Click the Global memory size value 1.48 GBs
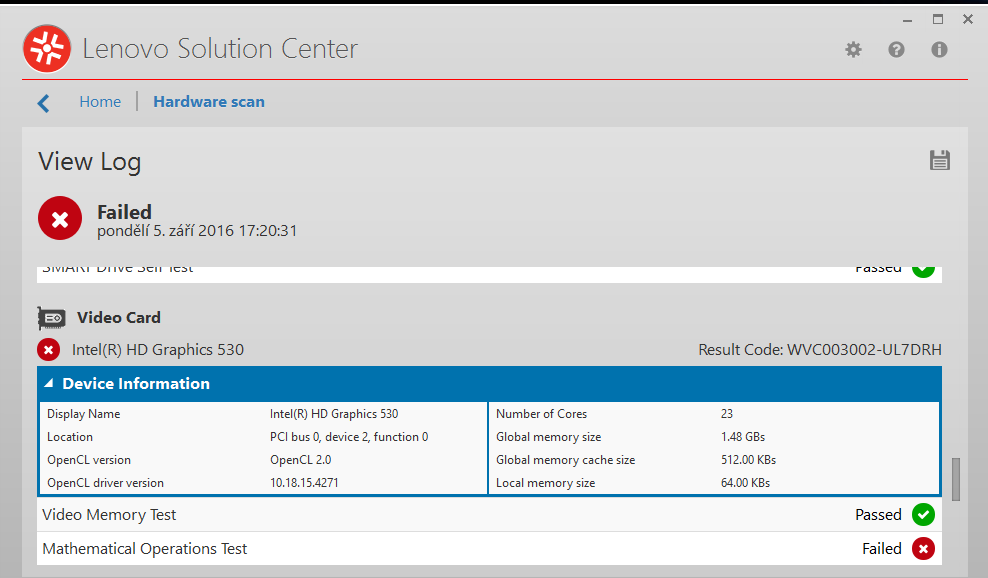The image size is (988, 578). click(743, 437)
